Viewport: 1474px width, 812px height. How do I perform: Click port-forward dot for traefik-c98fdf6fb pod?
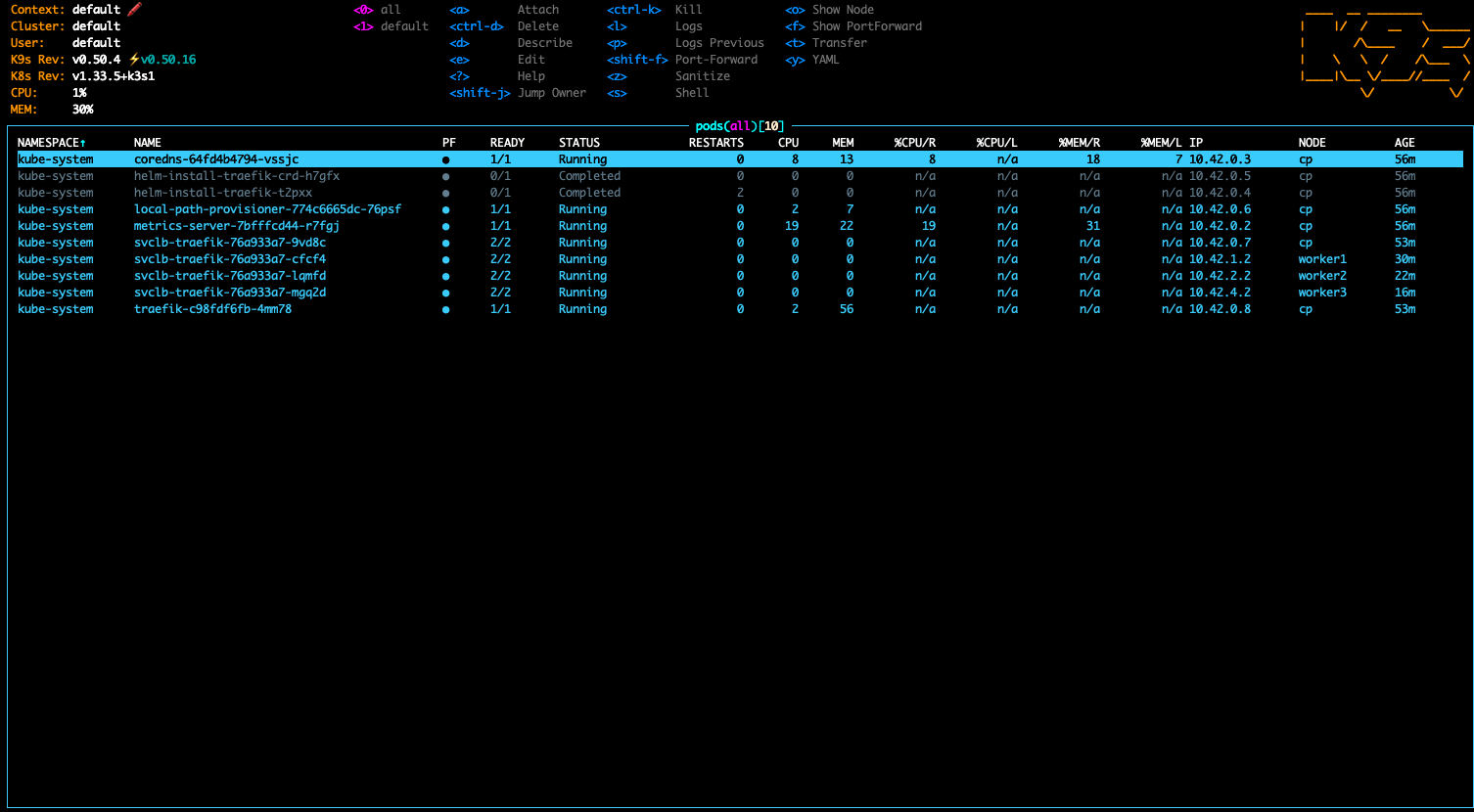point(446,309)
